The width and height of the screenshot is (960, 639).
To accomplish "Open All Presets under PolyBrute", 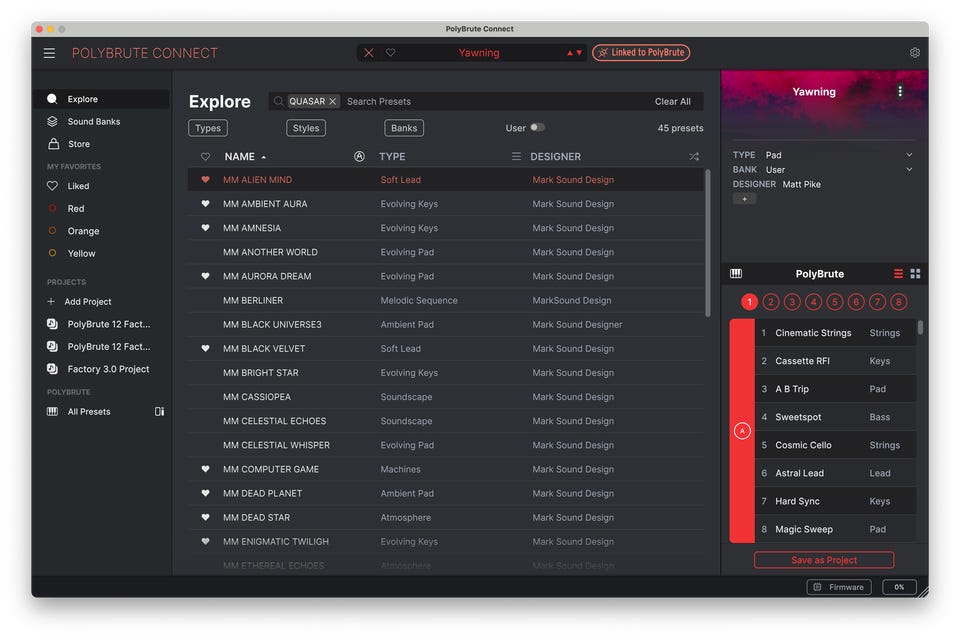I will [89, 412].
